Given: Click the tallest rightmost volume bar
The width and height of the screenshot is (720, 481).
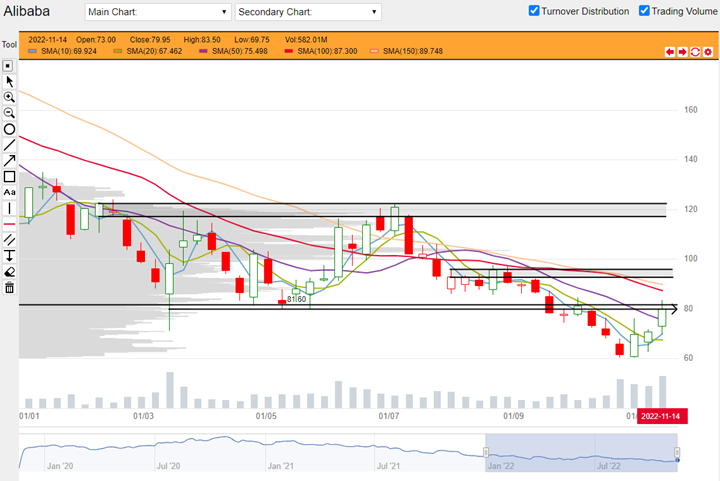Looking at the screenshot, I should (x=663, y=392).
